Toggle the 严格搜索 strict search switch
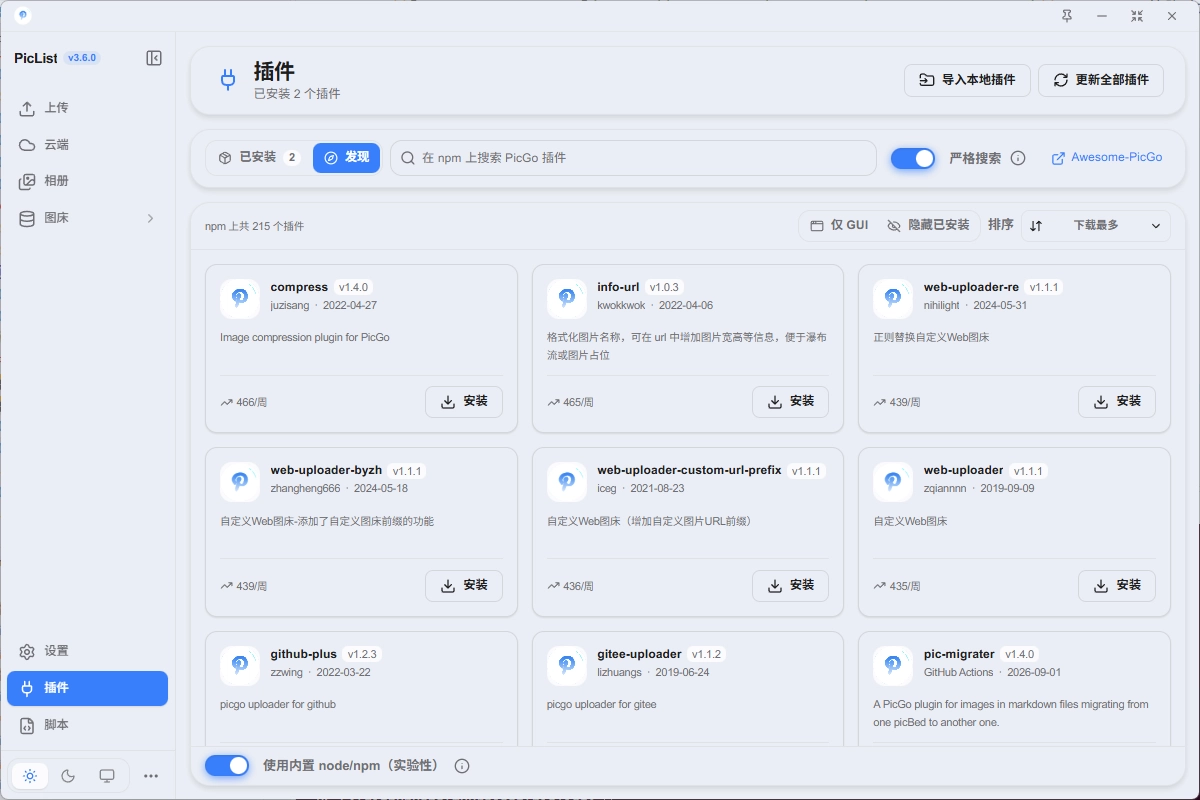 click(913, 158)
